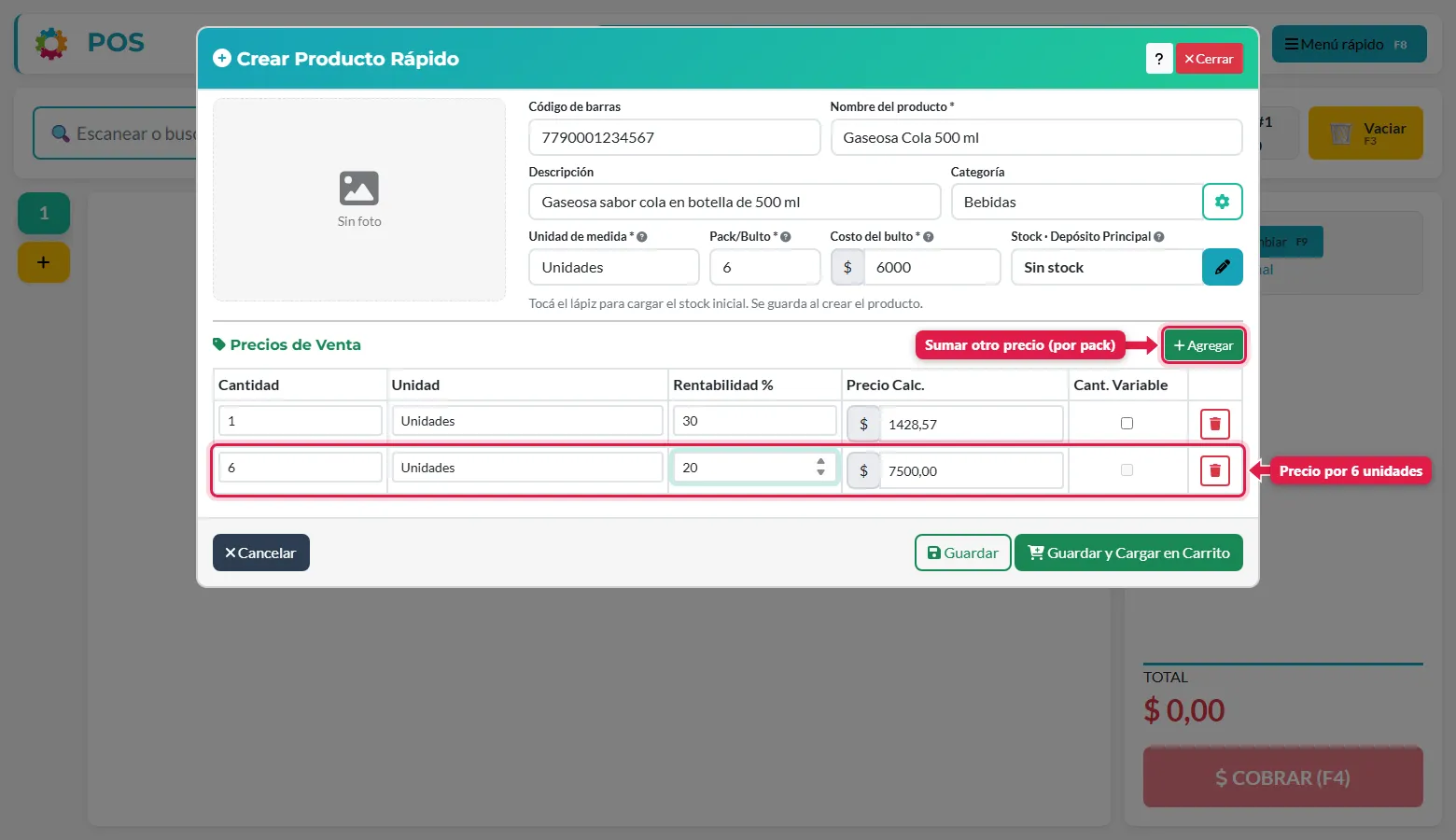Click the Sin foto image placeholder
The height and width of the screenshot is (840, 1456).
(359, 200)
